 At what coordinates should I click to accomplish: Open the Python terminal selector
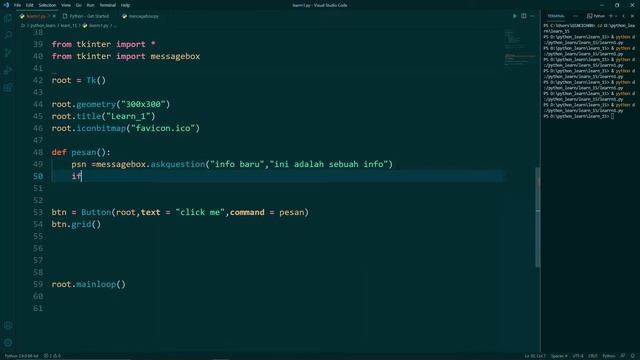pos(596,16)
